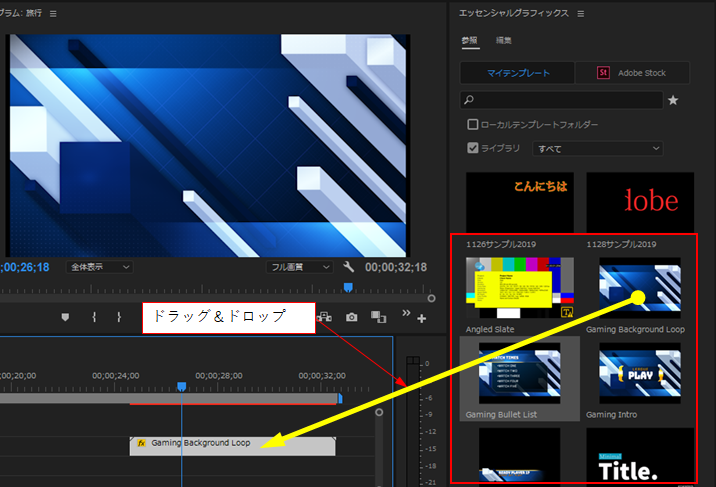Select the Angled Slate template thumbnail
Viewport: 716px width, 487px height.
(x=520, y=288)
